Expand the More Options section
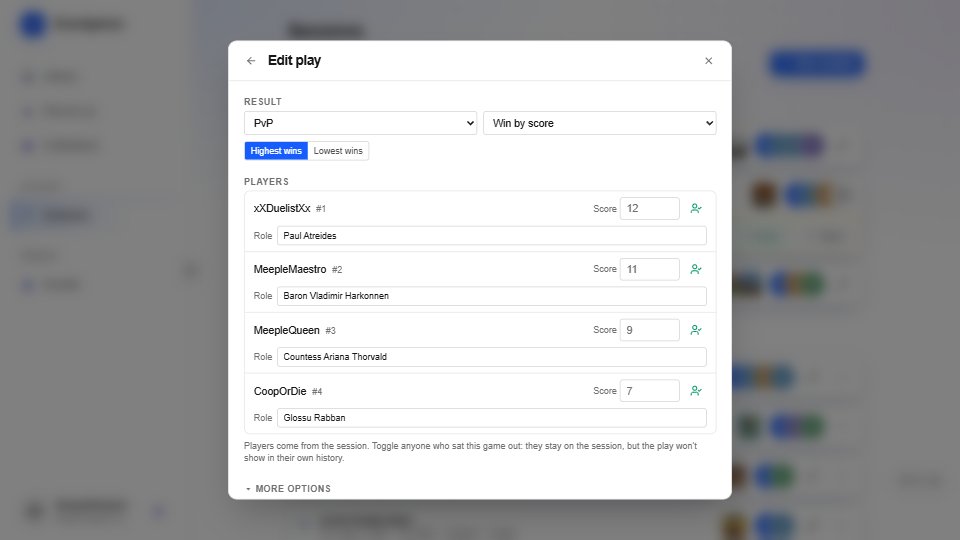The height and width of the screenshot is (540, 960). coord(288,489)
